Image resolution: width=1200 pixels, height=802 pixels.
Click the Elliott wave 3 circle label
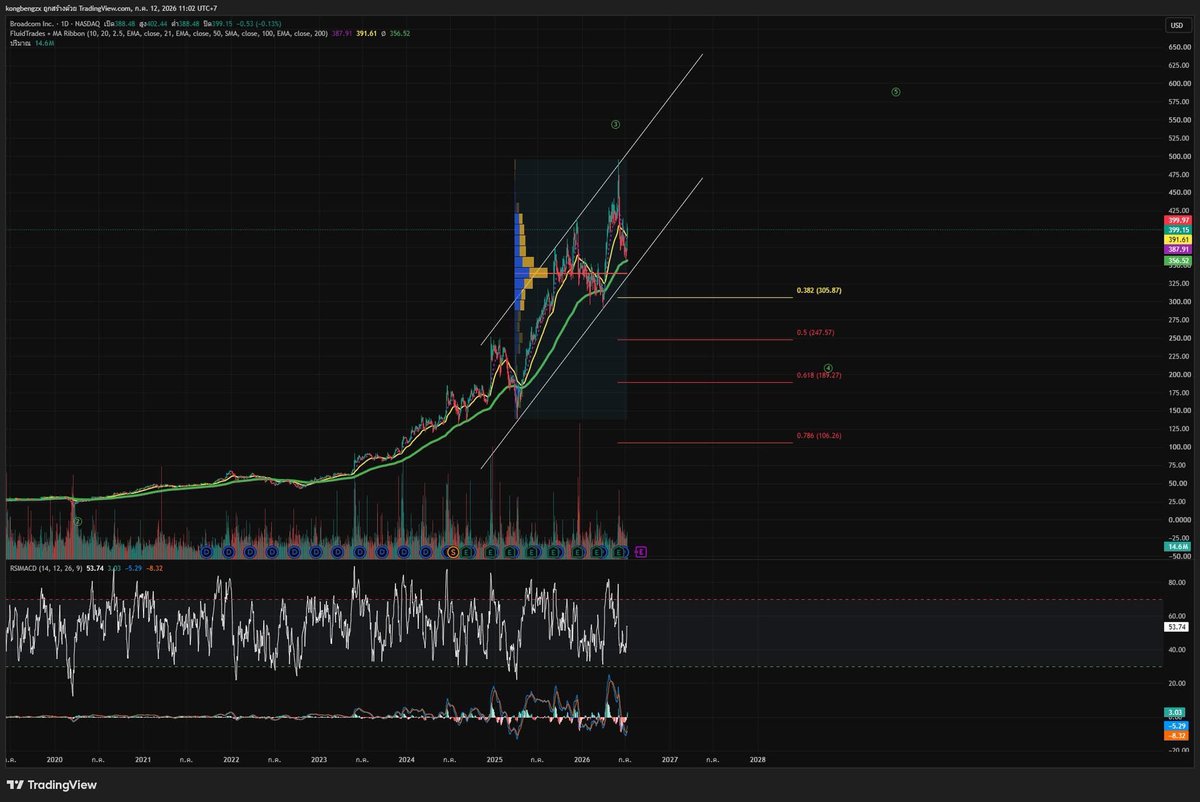616,125
